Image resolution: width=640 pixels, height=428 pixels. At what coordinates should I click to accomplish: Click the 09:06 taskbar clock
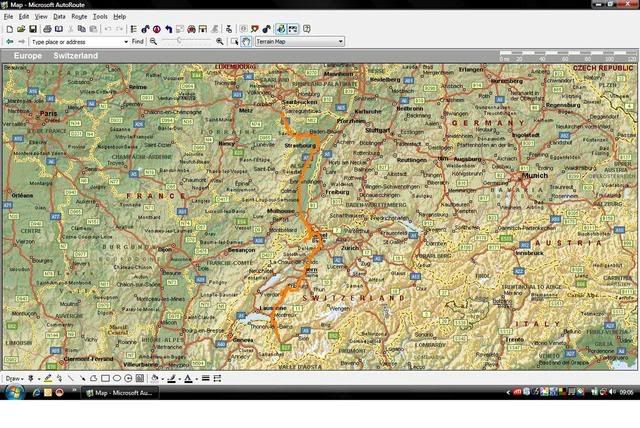627,393
